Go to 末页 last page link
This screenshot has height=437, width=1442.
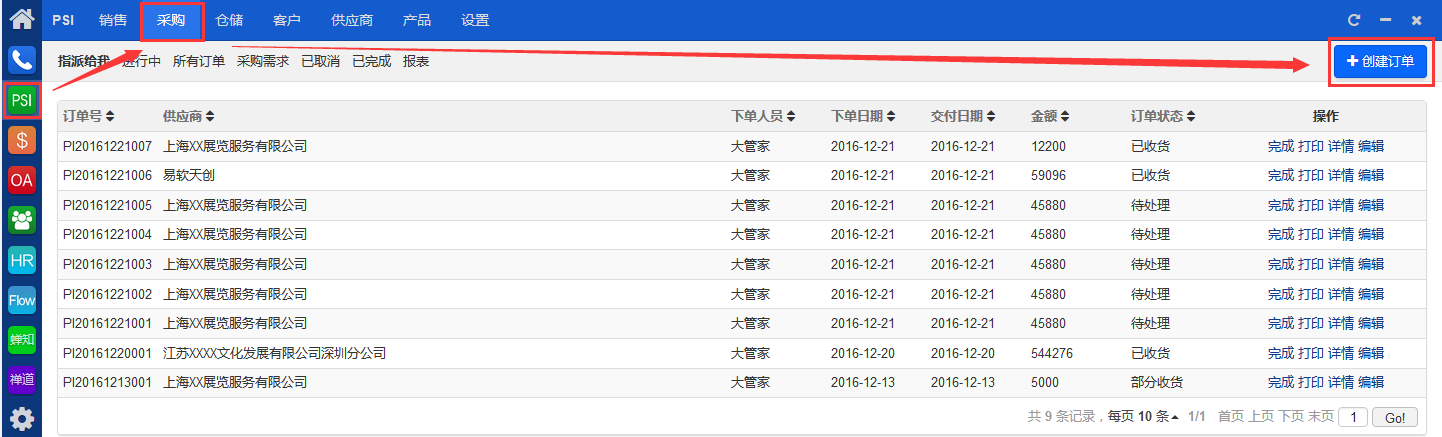click(x=1321, y=416)
